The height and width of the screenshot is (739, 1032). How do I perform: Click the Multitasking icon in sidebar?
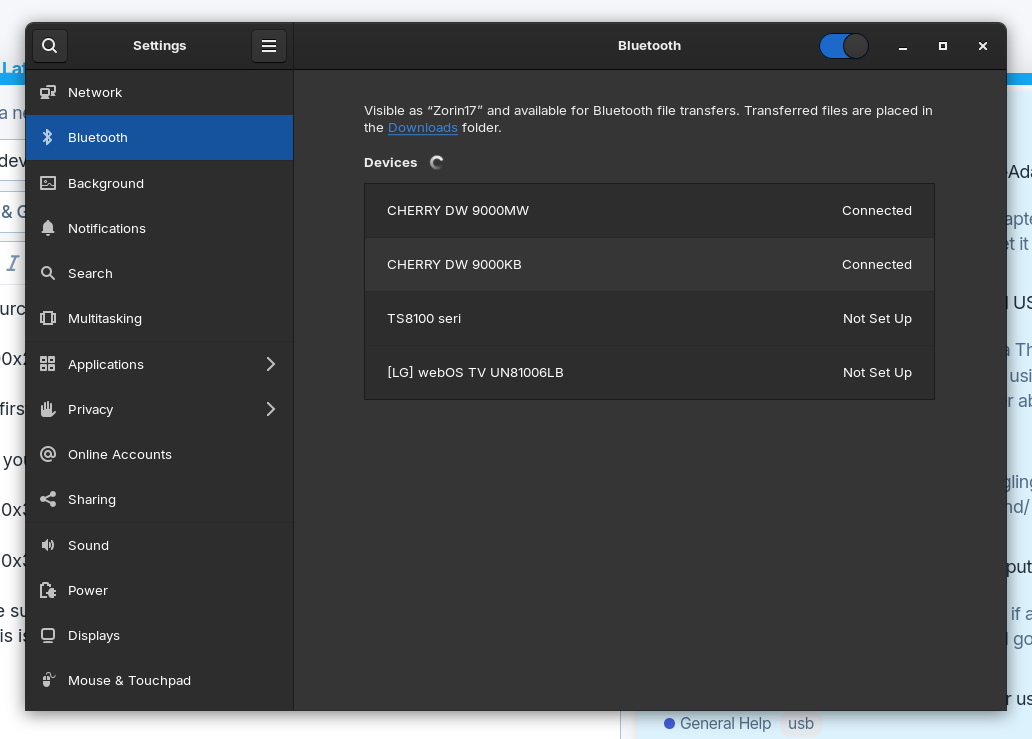pos(48,318)
